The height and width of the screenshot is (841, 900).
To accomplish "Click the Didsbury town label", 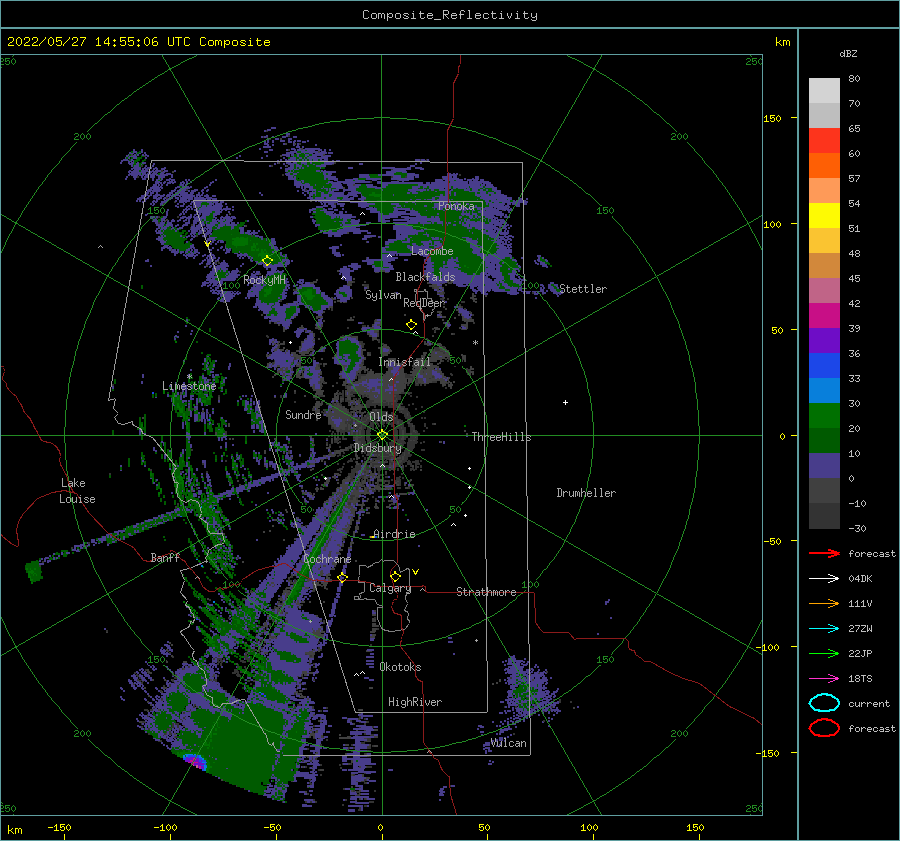I will (x=377, y=448).
